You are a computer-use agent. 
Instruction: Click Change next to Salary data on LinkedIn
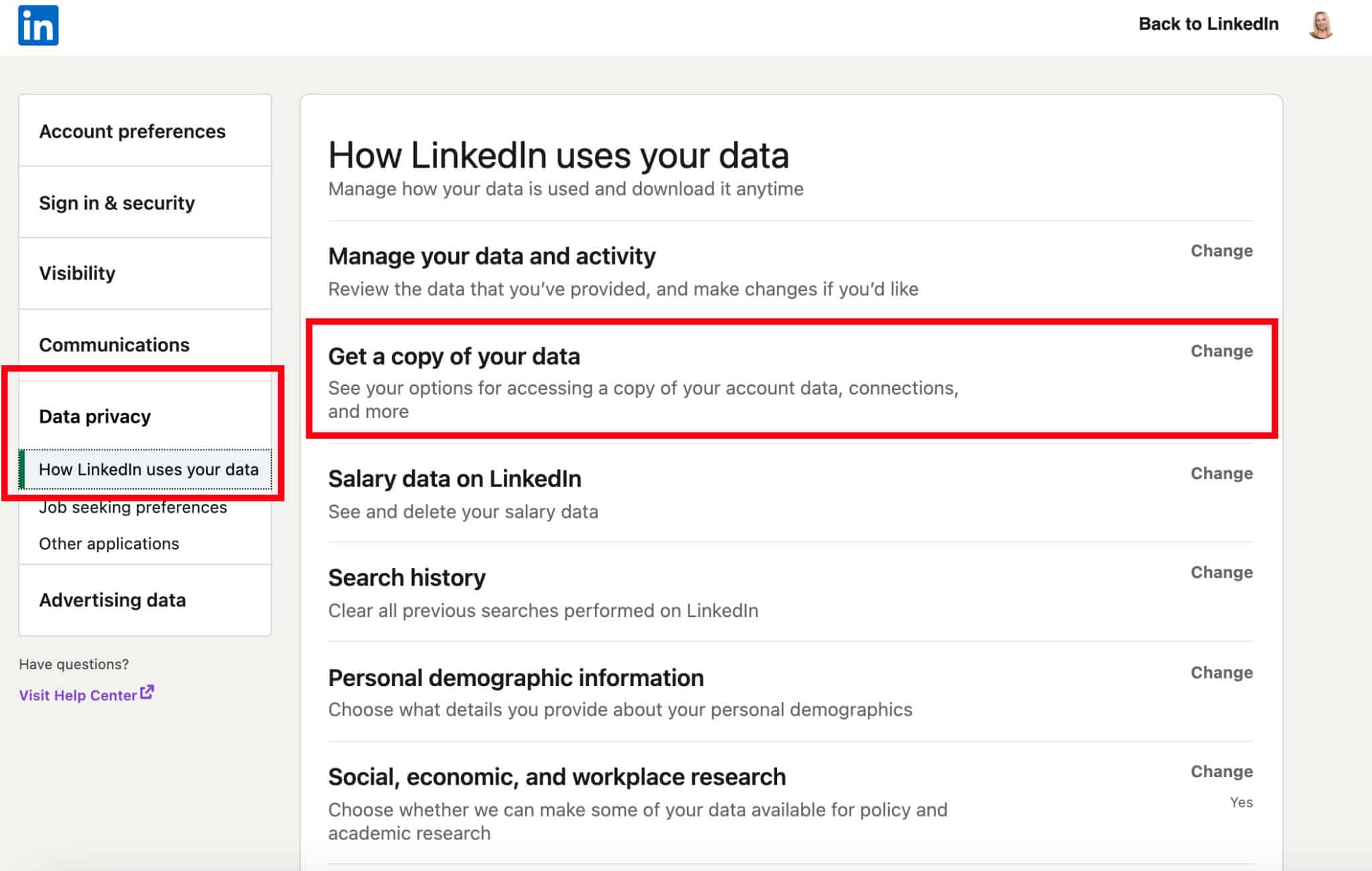[1221, 473]
